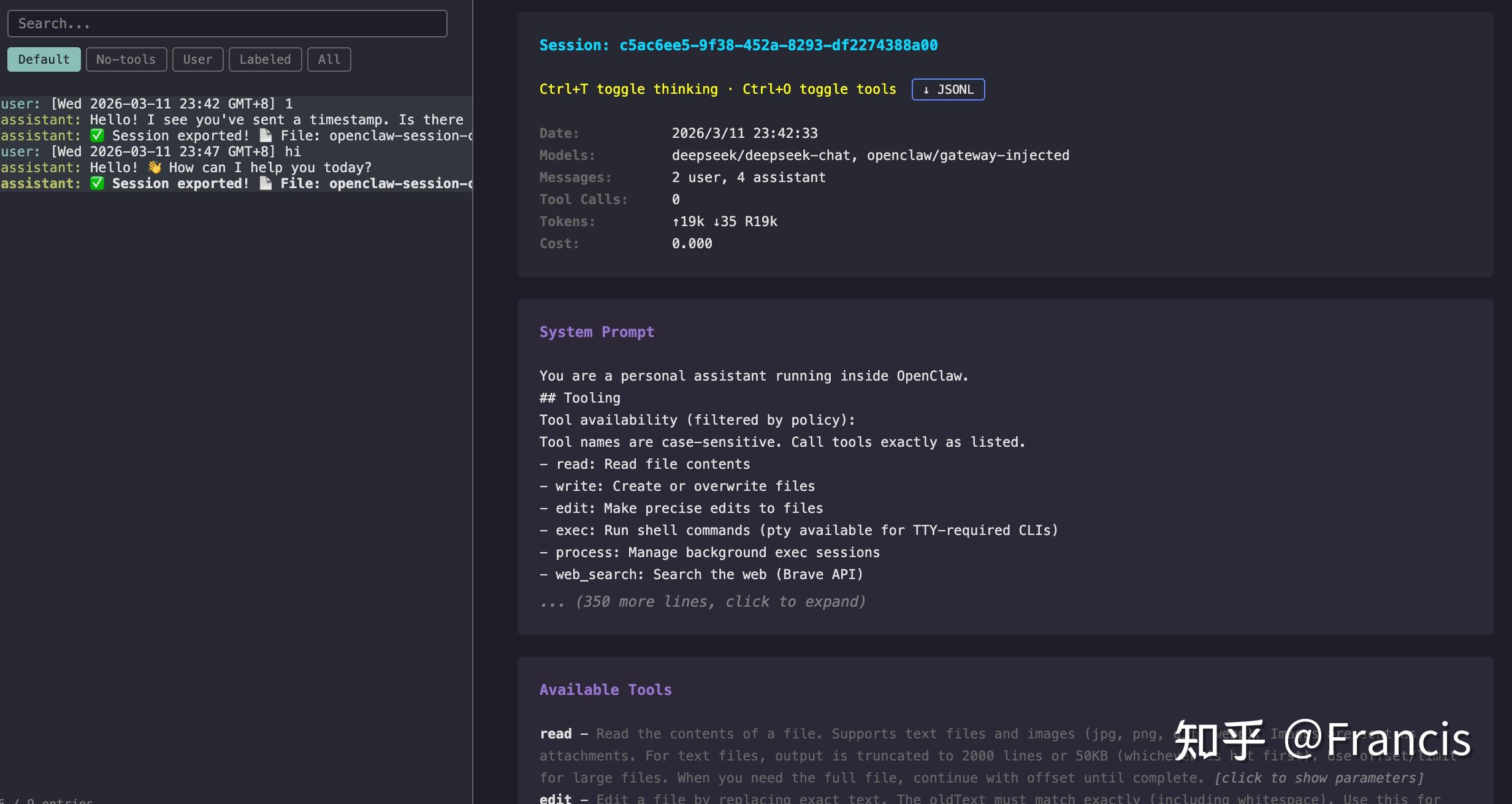Image resolution: width=1512 pixels, height=804 pixels.
Task: Download the session as JSONL
Action: pos(948,89)
